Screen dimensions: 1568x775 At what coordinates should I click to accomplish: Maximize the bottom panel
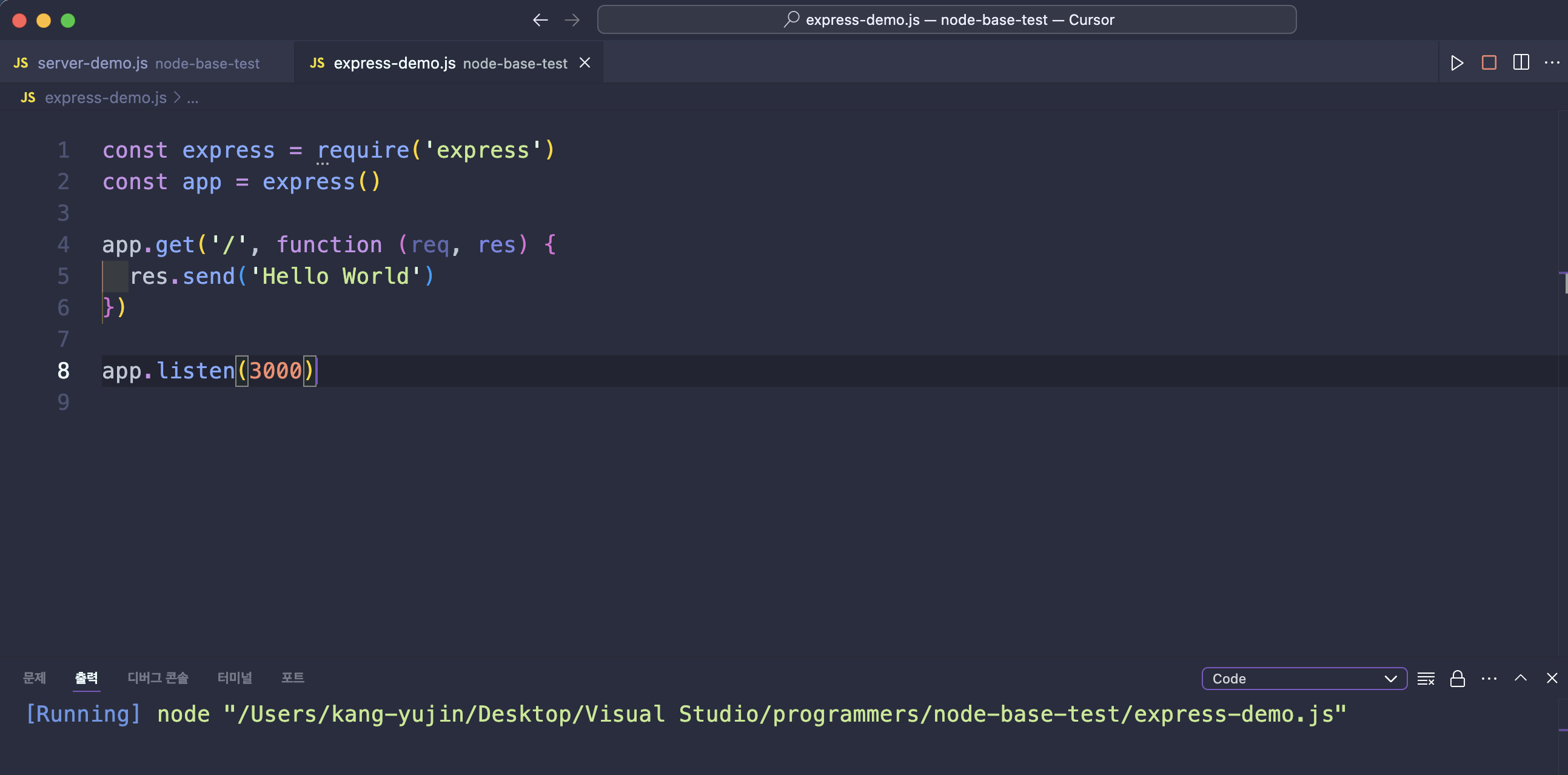(1521, 678)
